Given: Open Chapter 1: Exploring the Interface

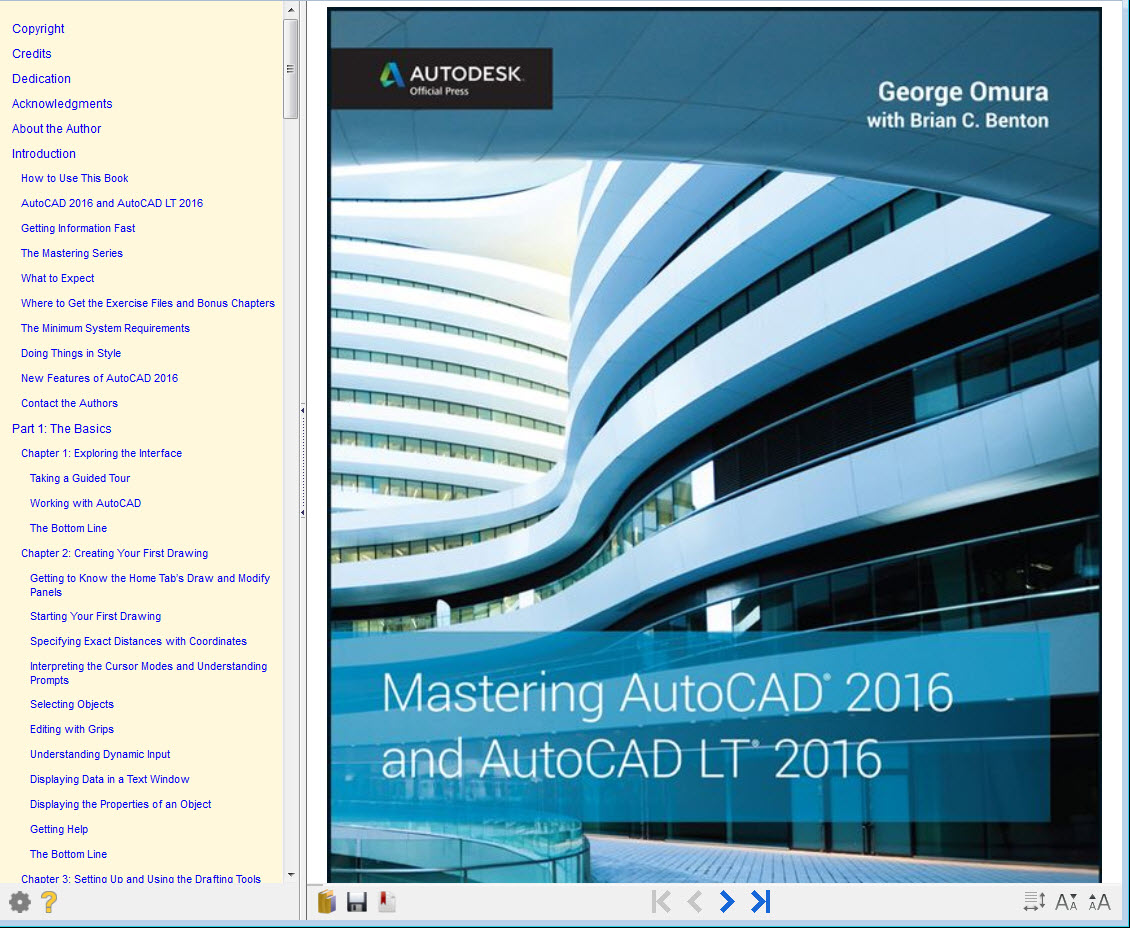Looking at the screenshot, I should click(102, 453).
